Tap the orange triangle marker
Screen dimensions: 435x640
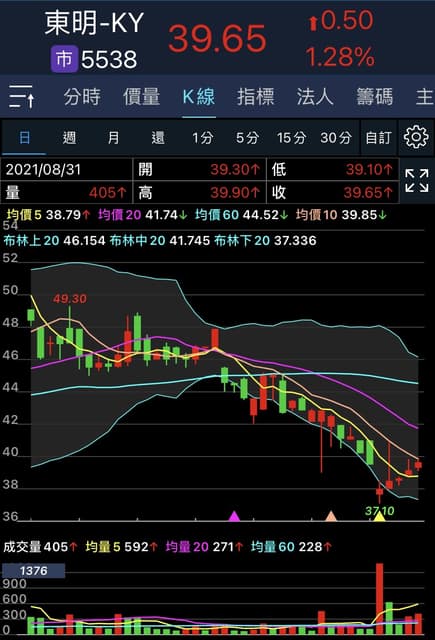331,516
